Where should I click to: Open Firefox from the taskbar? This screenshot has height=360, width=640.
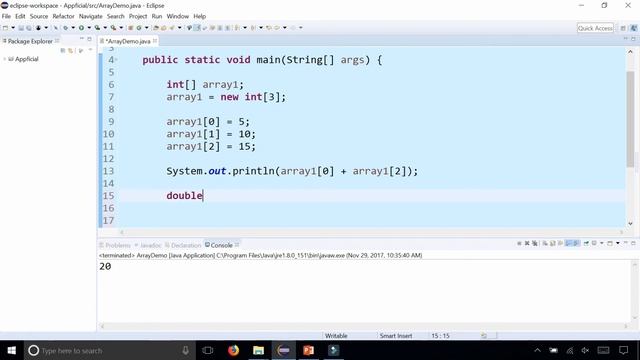pos(233,351)
